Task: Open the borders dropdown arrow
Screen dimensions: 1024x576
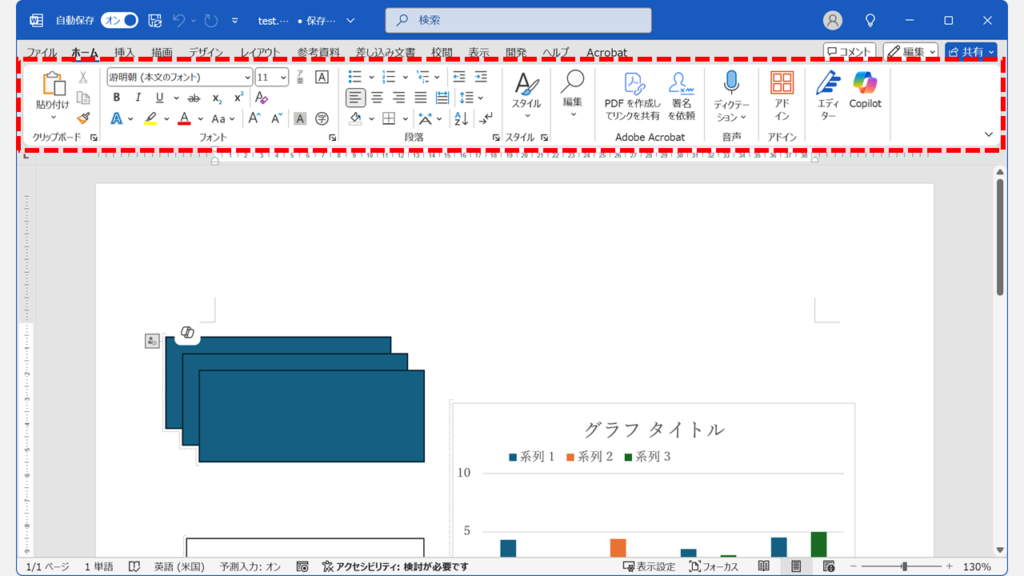Action: click(x=405, y=119)
